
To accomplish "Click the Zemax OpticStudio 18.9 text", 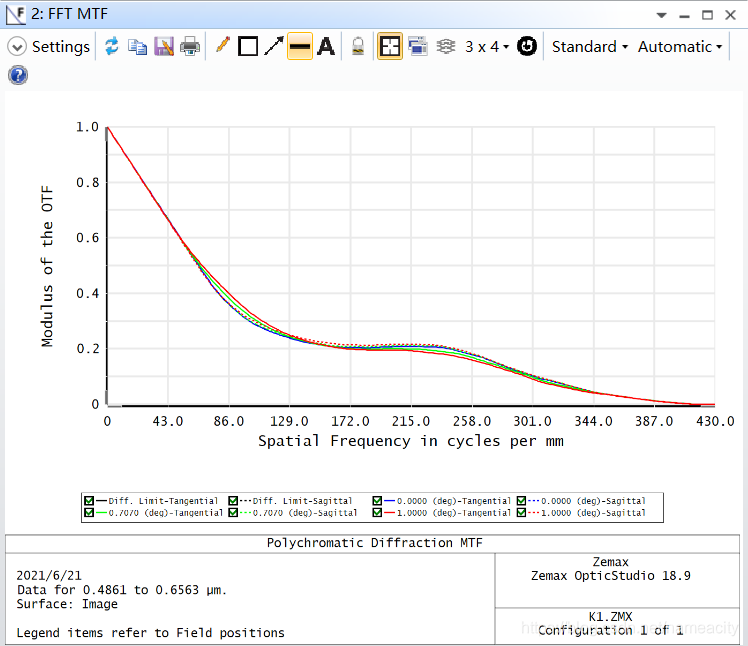I will tap(611, 576).
